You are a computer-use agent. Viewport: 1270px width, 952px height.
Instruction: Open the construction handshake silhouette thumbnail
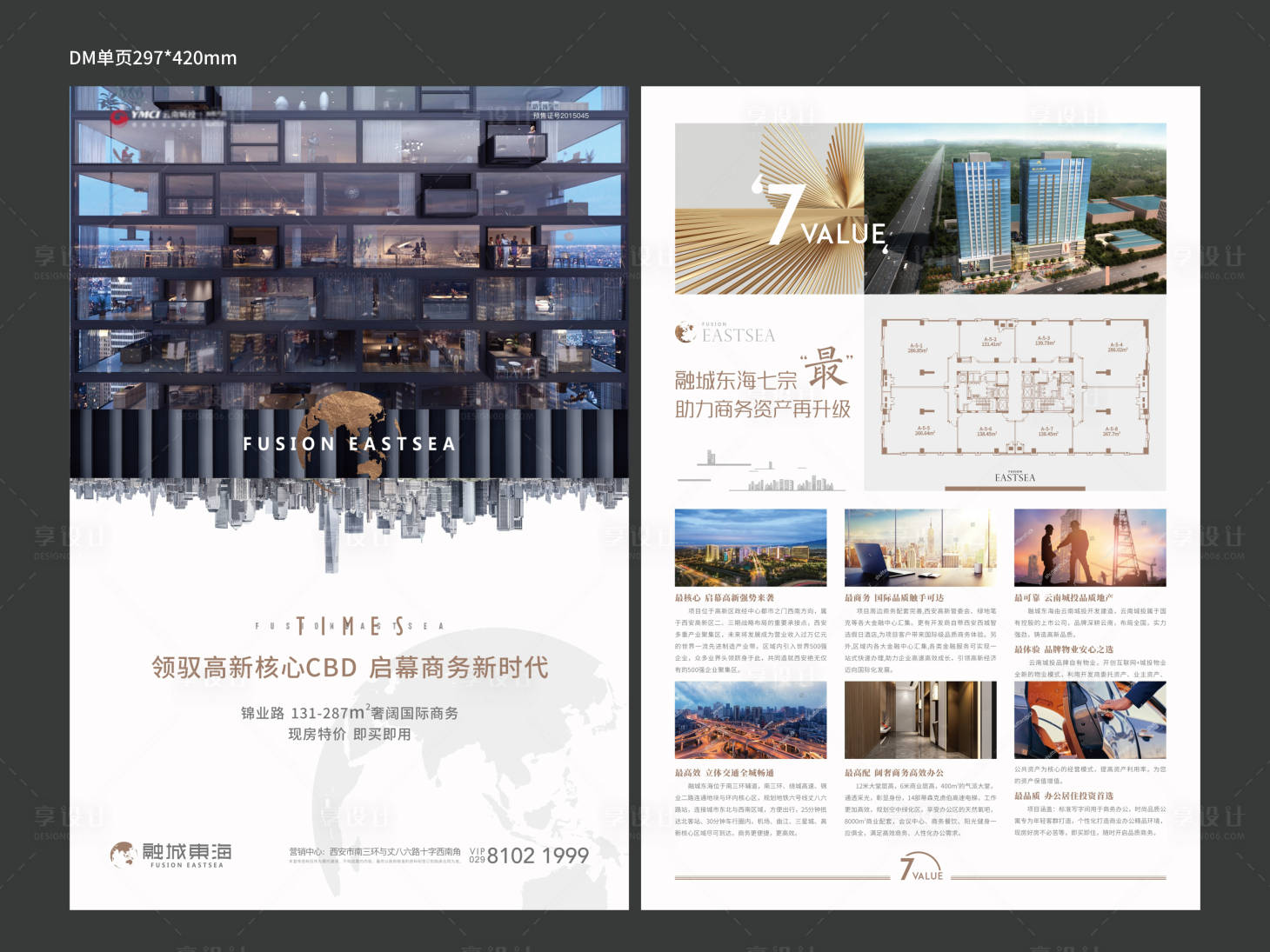(x=1090, y=548)
